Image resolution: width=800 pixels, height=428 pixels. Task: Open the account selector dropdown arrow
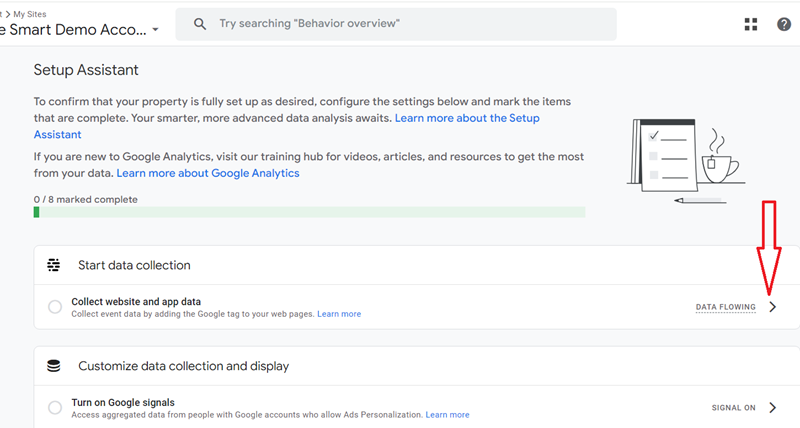[x=156, y=30]
